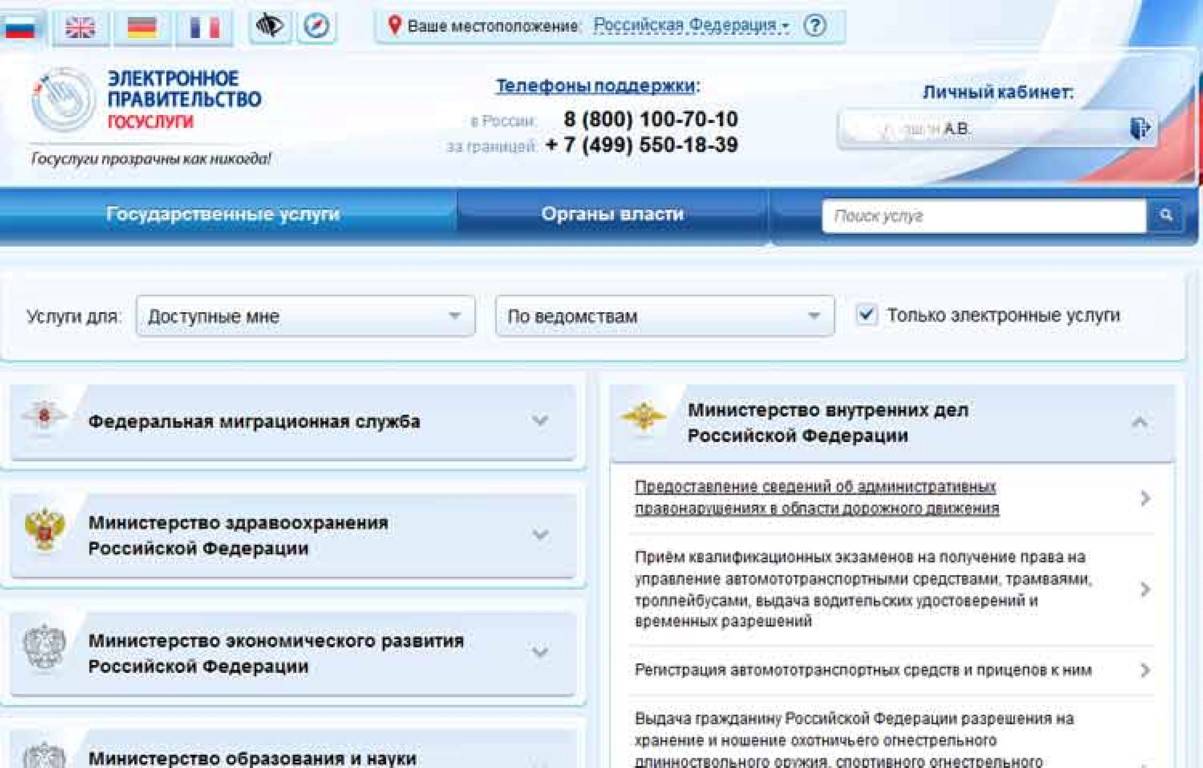This screenshot has height=768, width=1203.
Task: Click the French flag language icon
Action: (x=204, y=27)
